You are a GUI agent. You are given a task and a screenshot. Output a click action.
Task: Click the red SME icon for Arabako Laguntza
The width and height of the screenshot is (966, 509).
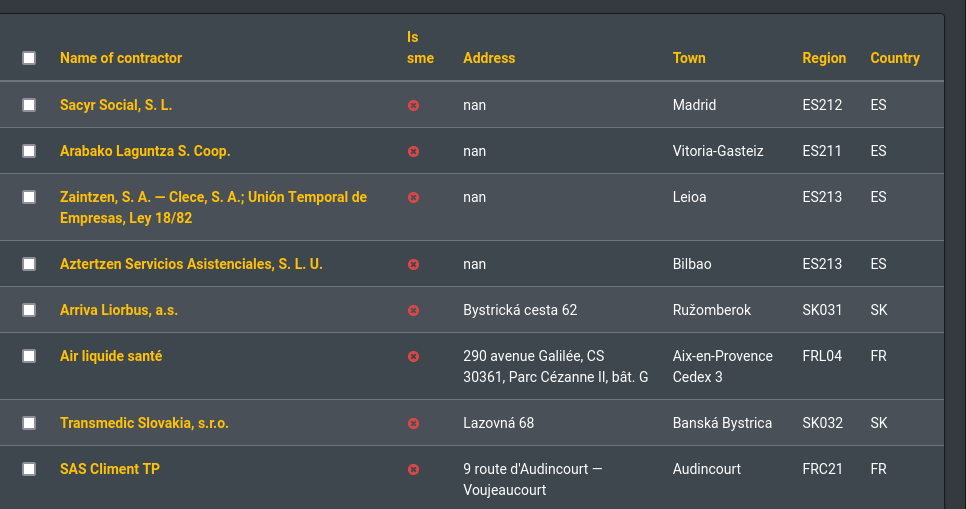[x=413, y=152]
